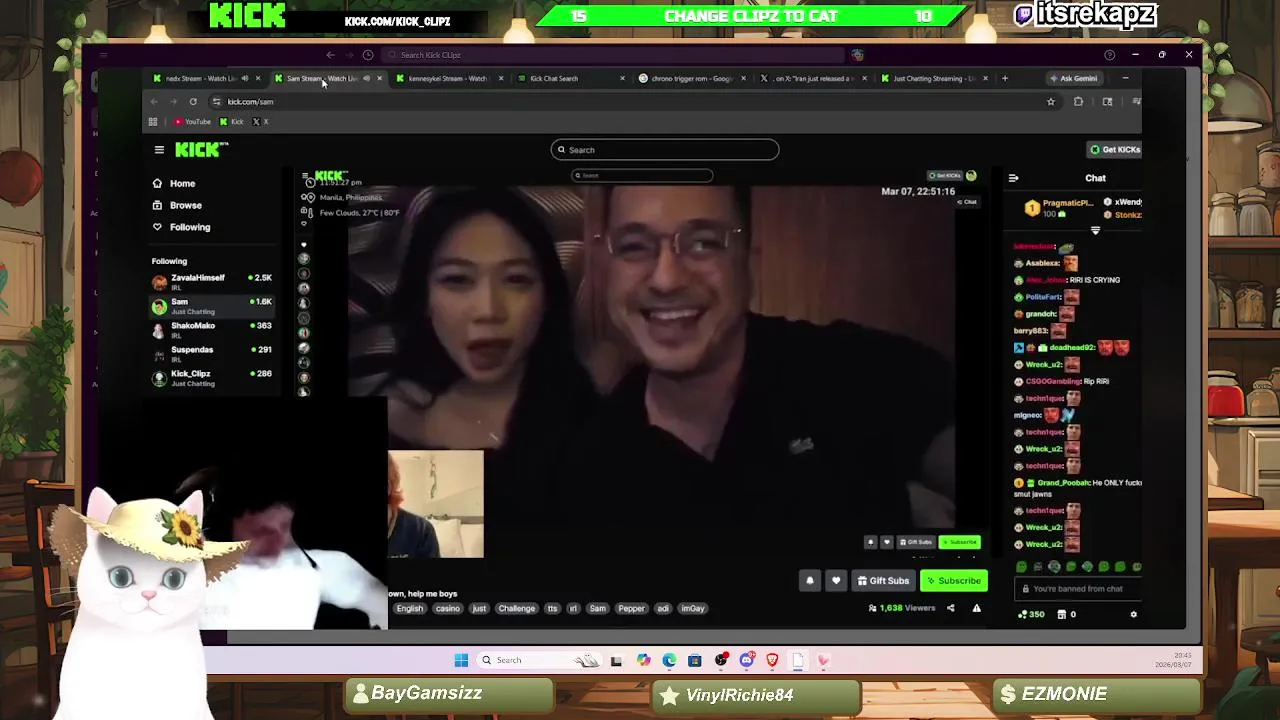
Task: Click Ask Gemini in browser
Action: [x=1073, y=78]
